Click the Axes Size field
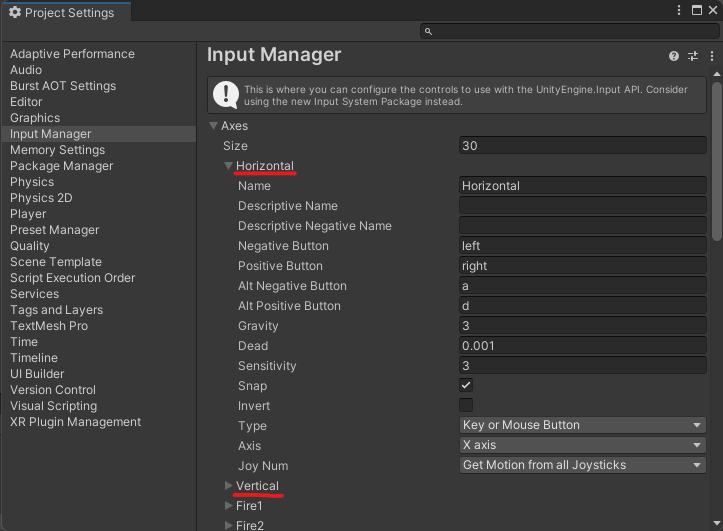This screenshot has height=531, width=723. pyautogui.click(x=582, y=146)
